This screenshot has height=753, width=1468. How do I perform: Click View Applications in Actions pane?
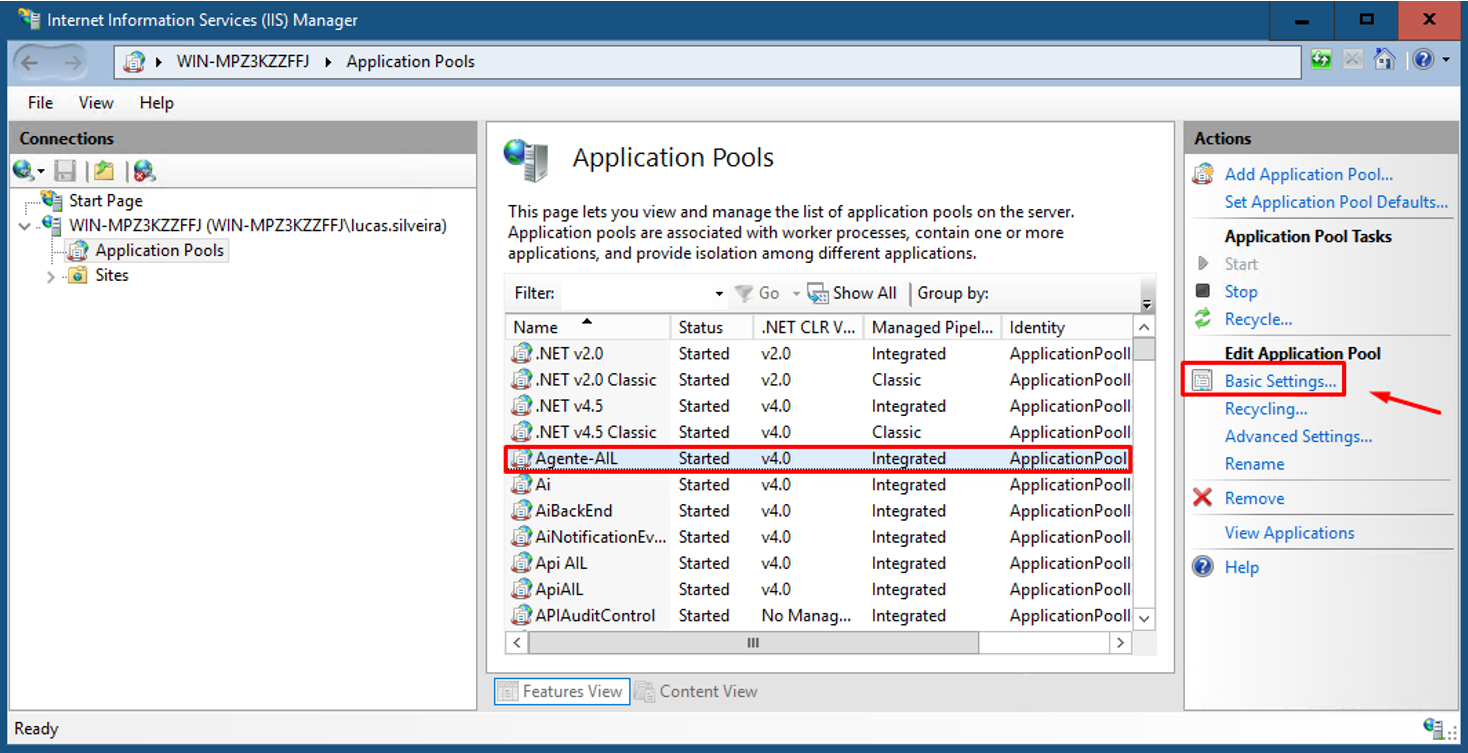1289,533
